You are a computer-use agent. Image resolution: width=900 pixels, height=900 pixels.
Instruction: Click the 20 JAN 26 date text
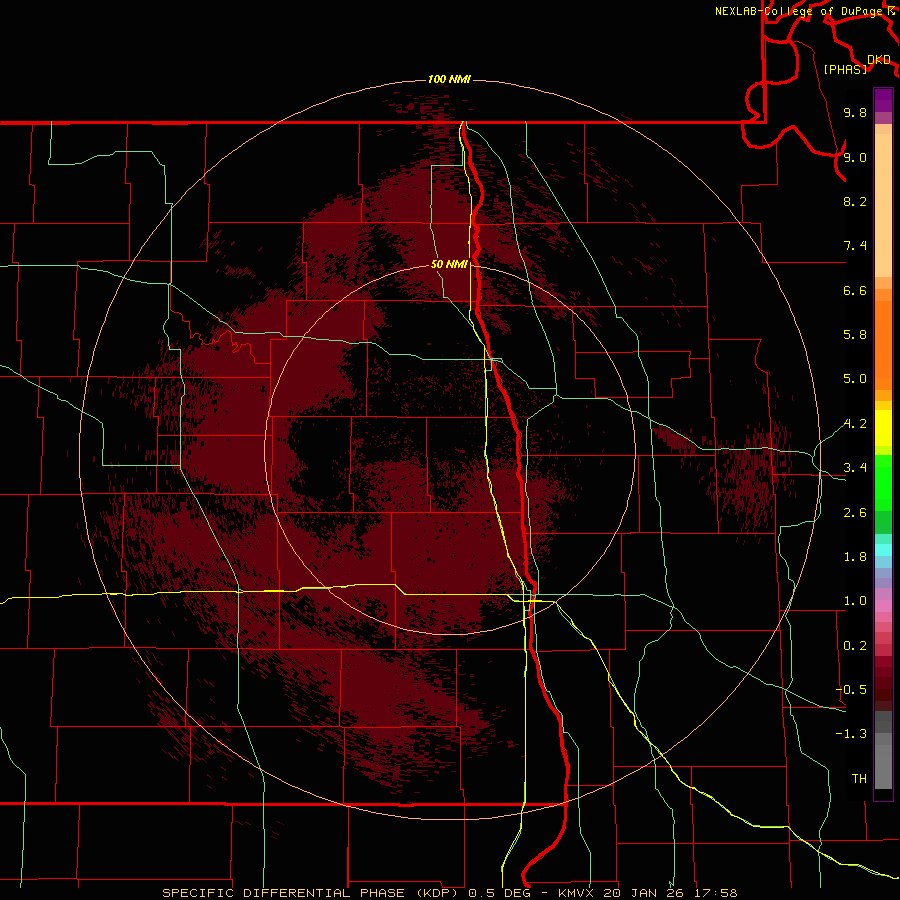click(642, 893)
